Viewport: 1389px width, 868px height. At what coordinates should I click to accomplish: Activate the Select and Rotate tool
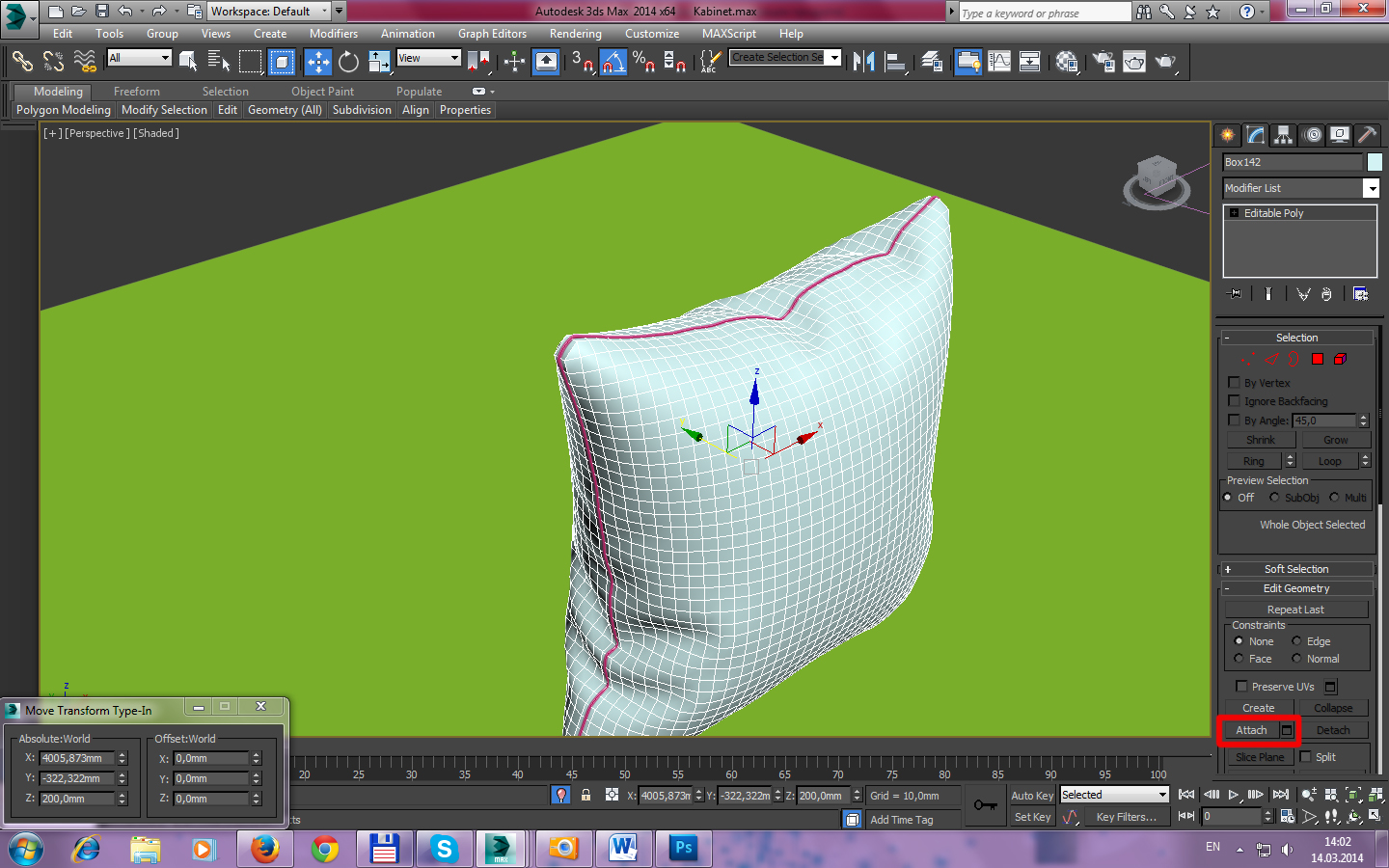pyautogui.click(x=348, y=63)
